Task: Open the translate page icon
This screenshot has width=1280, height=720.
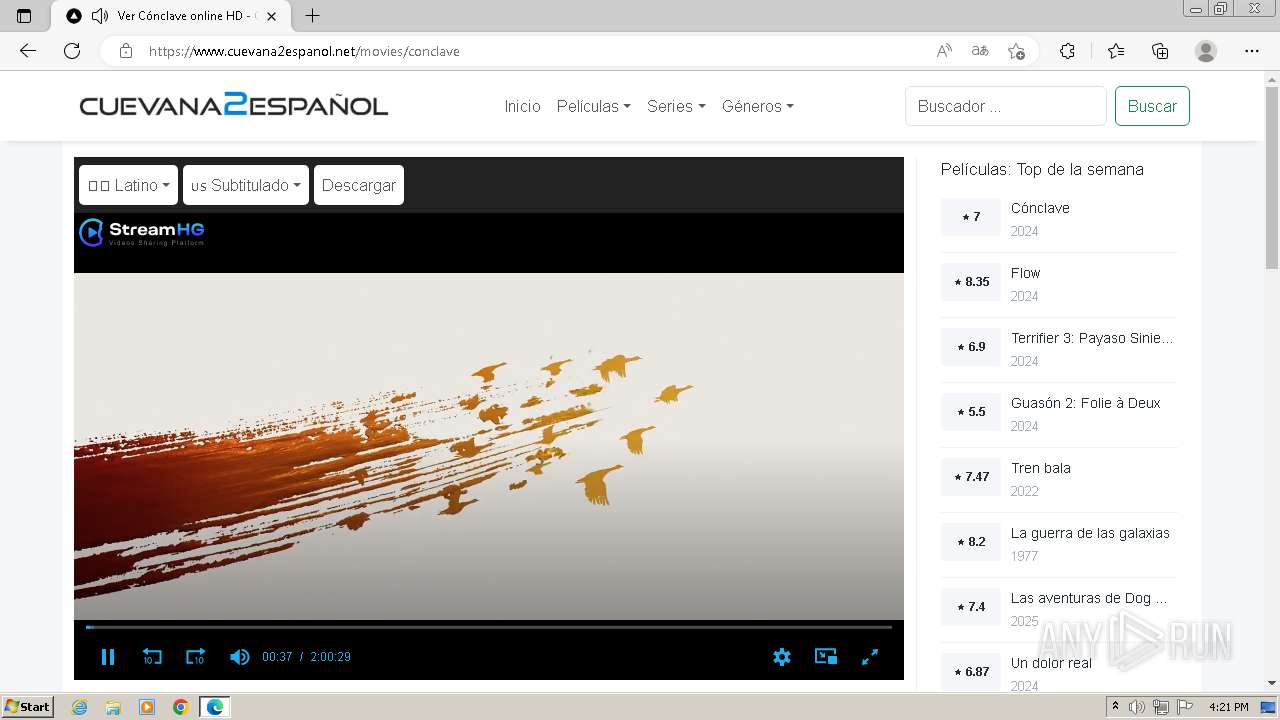Action: pos(980,51)
